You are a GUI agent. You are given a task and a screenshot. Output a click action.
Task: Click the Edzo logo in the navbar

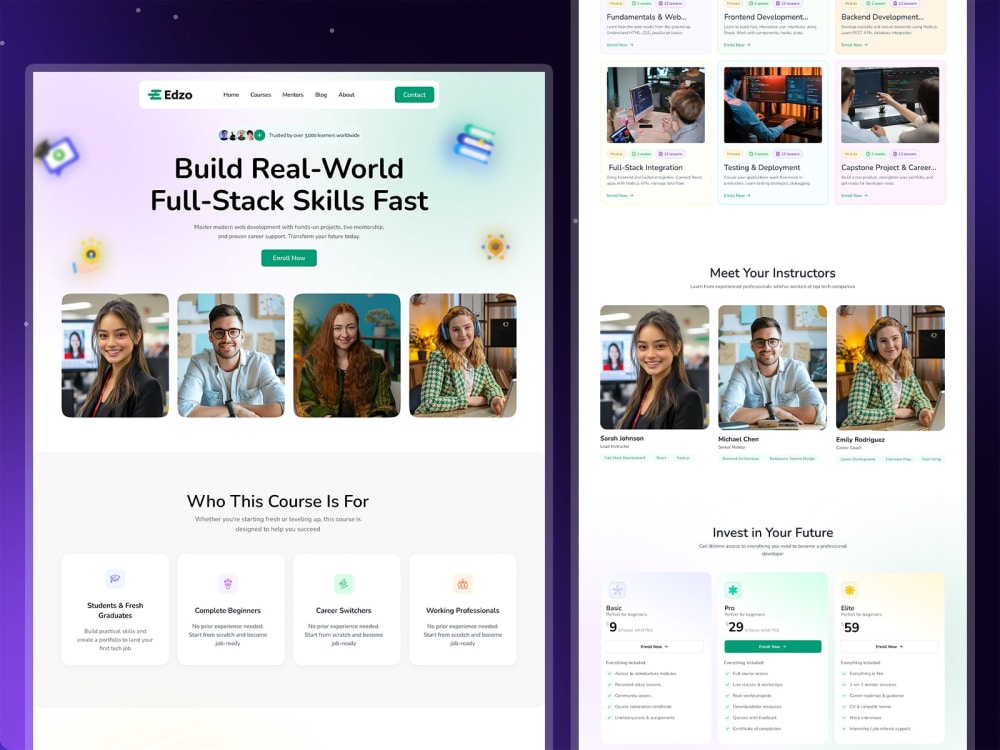[x=170, y=95]
